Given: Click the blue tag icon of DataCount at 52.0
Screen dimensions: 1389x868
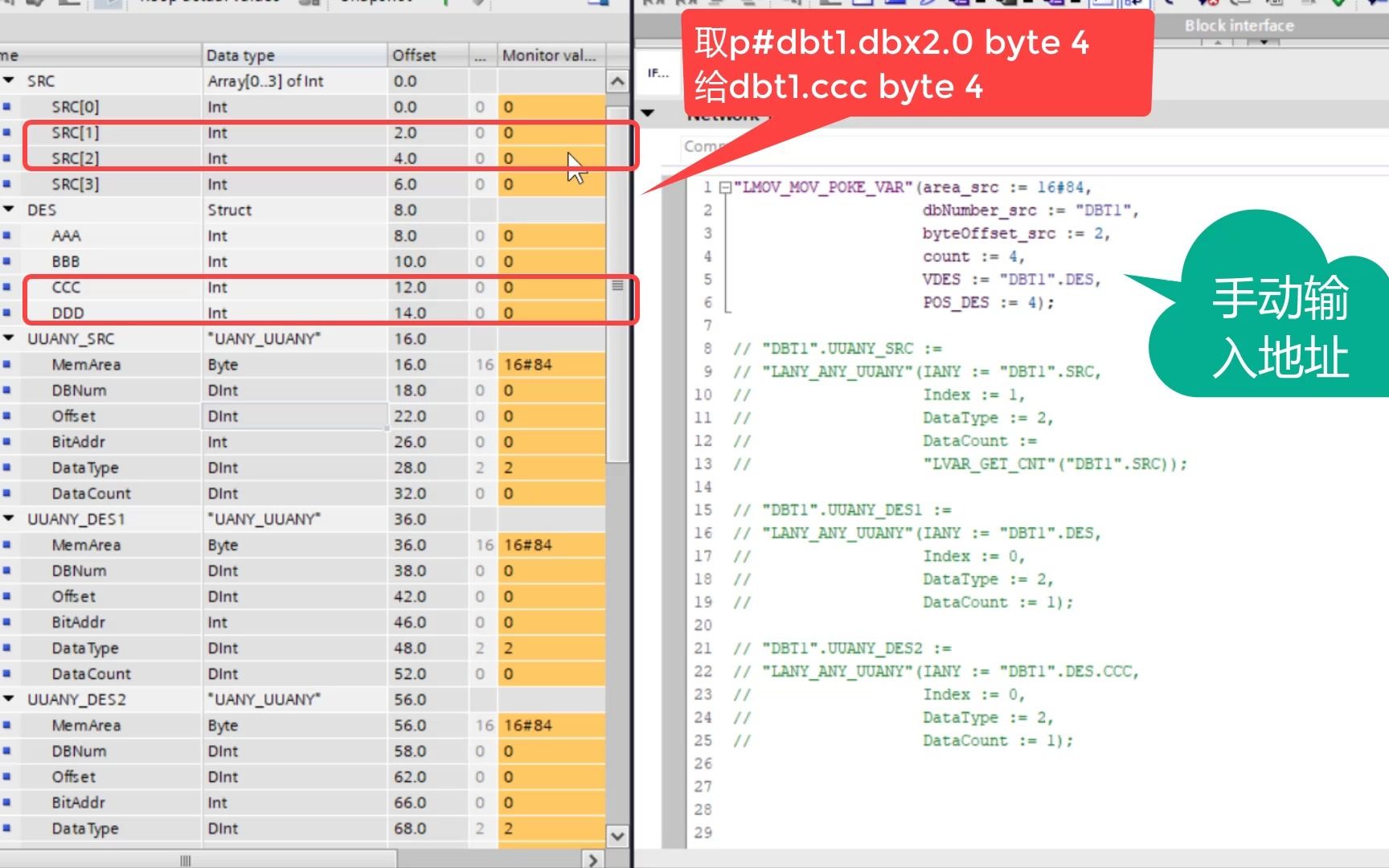Looking at the screenshot, I should pos(6,674).
